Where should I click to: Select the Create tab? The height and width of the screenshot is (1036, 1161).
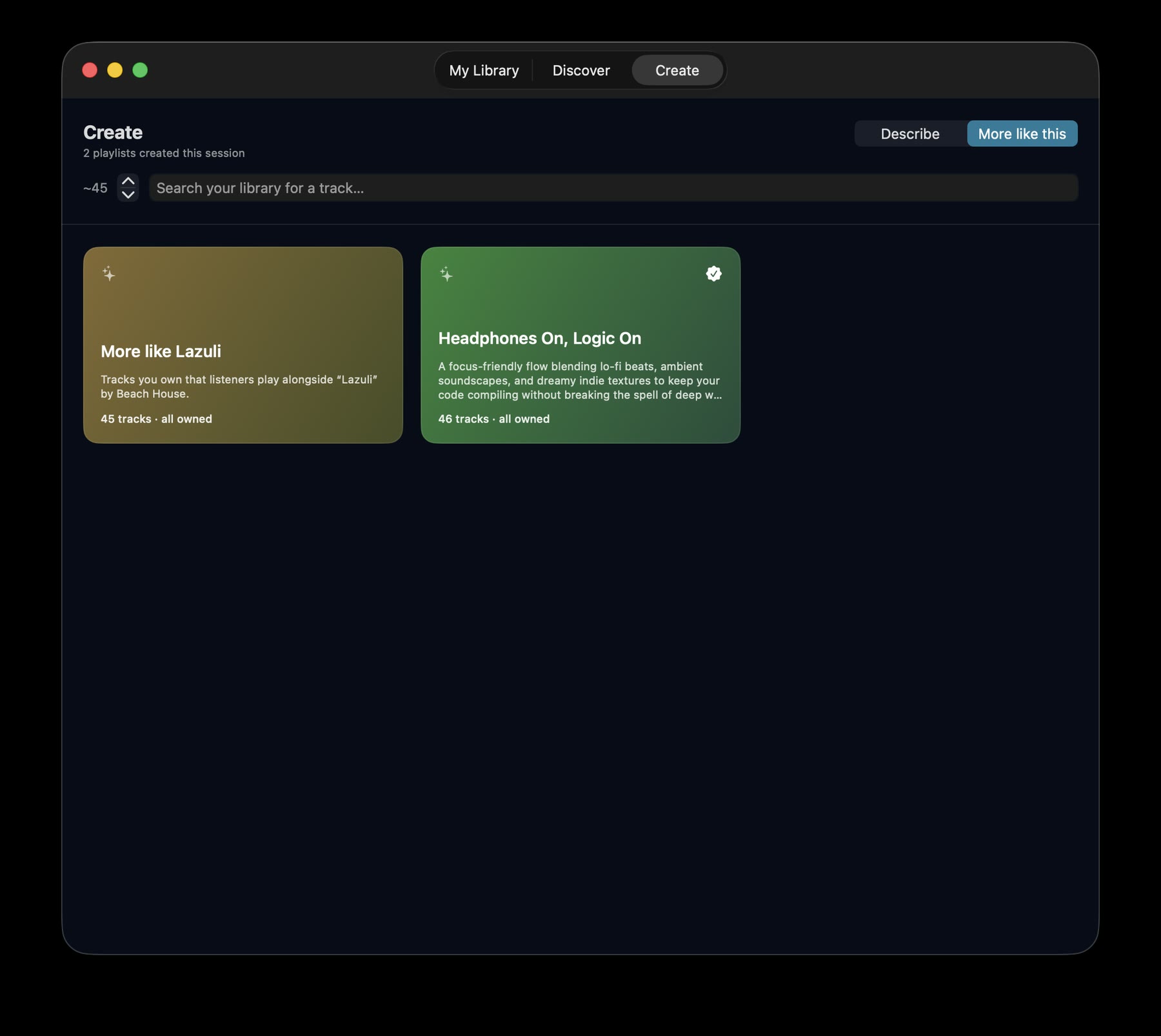tap(677, 70)
